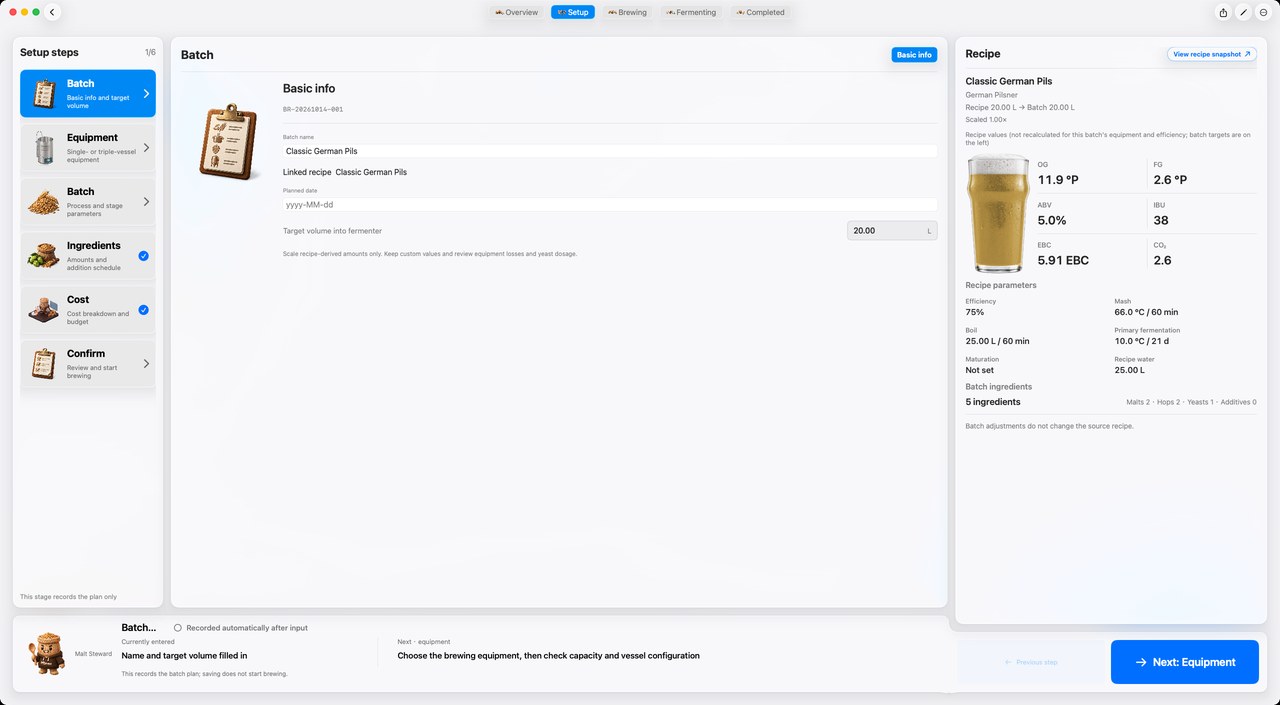Click the brew kettle icon on the Equipment step
1280x705 pixels.
coord(44,148)
